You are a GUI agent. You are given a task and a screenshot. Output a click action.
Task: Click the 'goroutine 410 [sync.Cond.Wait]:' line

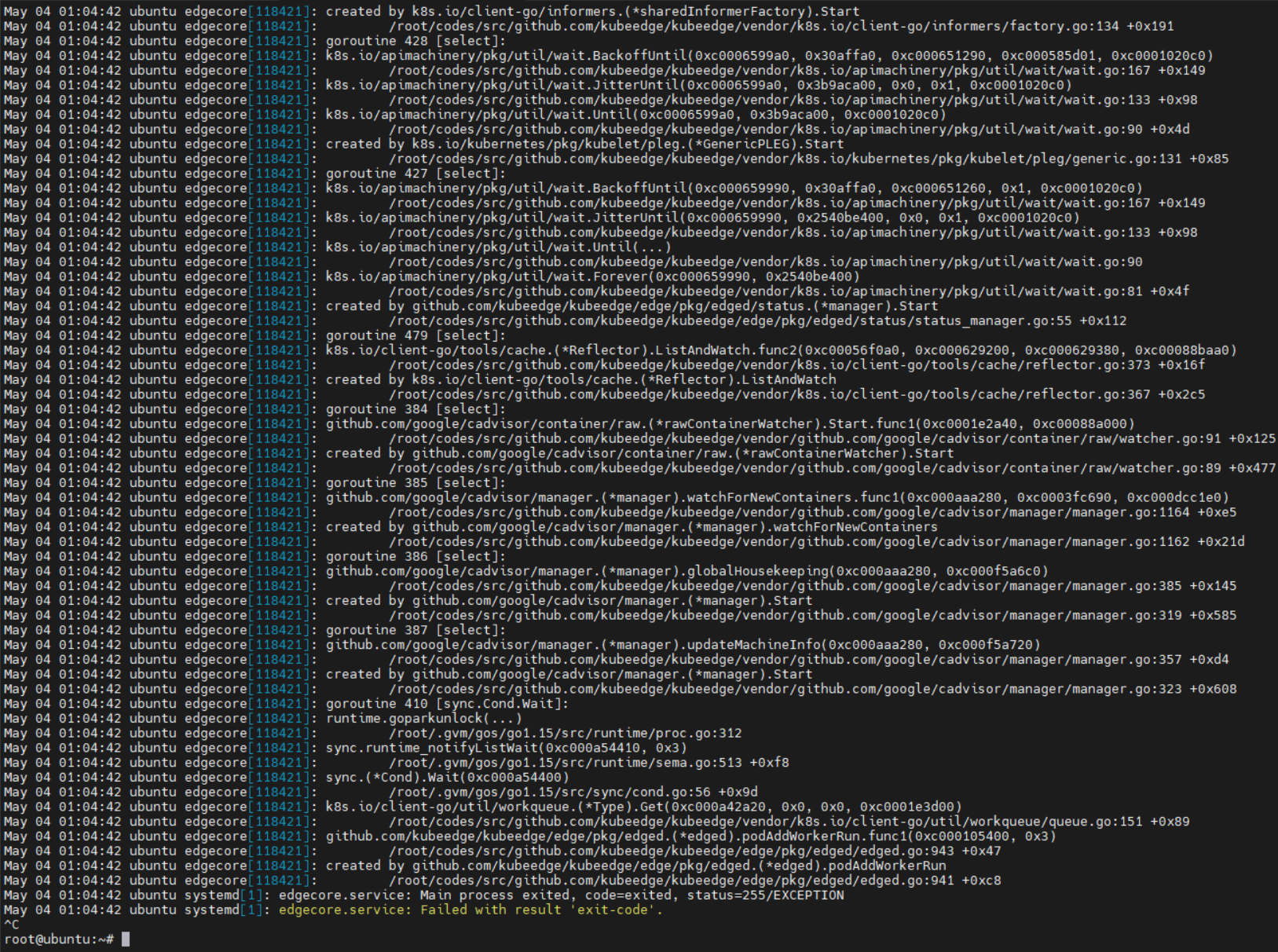pyautogui.click(x=287, y=704)
